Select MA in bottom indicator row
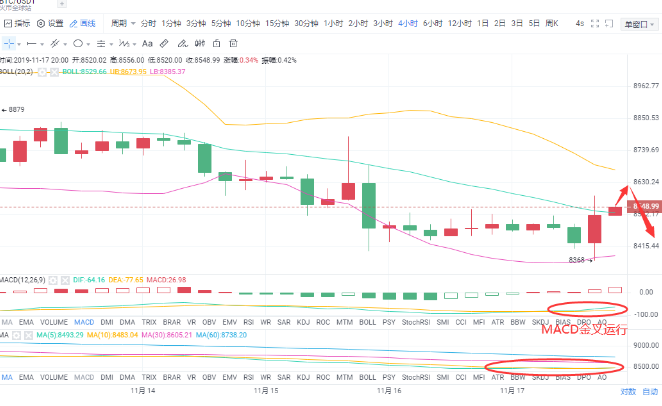Screen dimensions: 662x406 [7, 378]
